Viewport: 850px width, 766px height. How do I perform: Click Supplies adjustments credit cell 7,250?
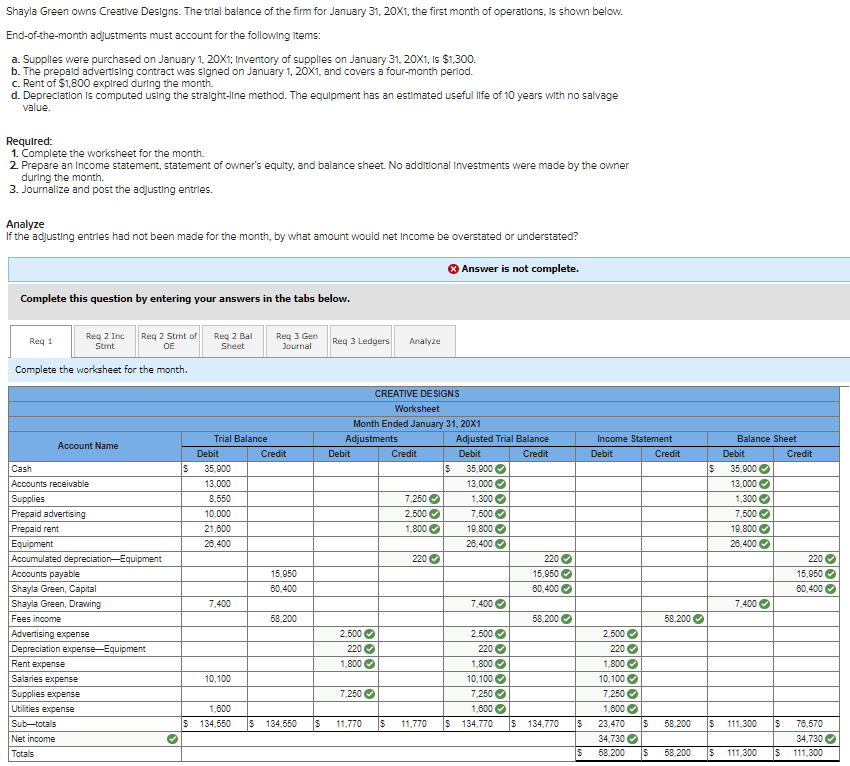pyautogui.click(x=411, y=499)
